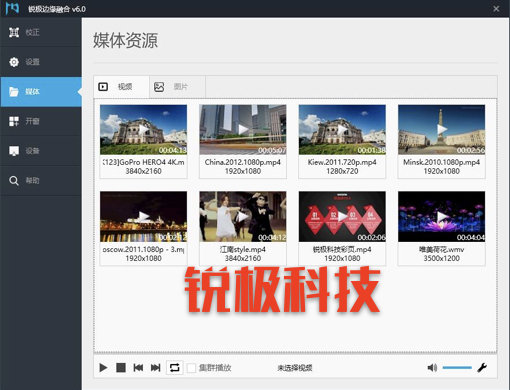Skip to previous video
The width and height of the screenshot is (510, 390).
pos(138,368)
